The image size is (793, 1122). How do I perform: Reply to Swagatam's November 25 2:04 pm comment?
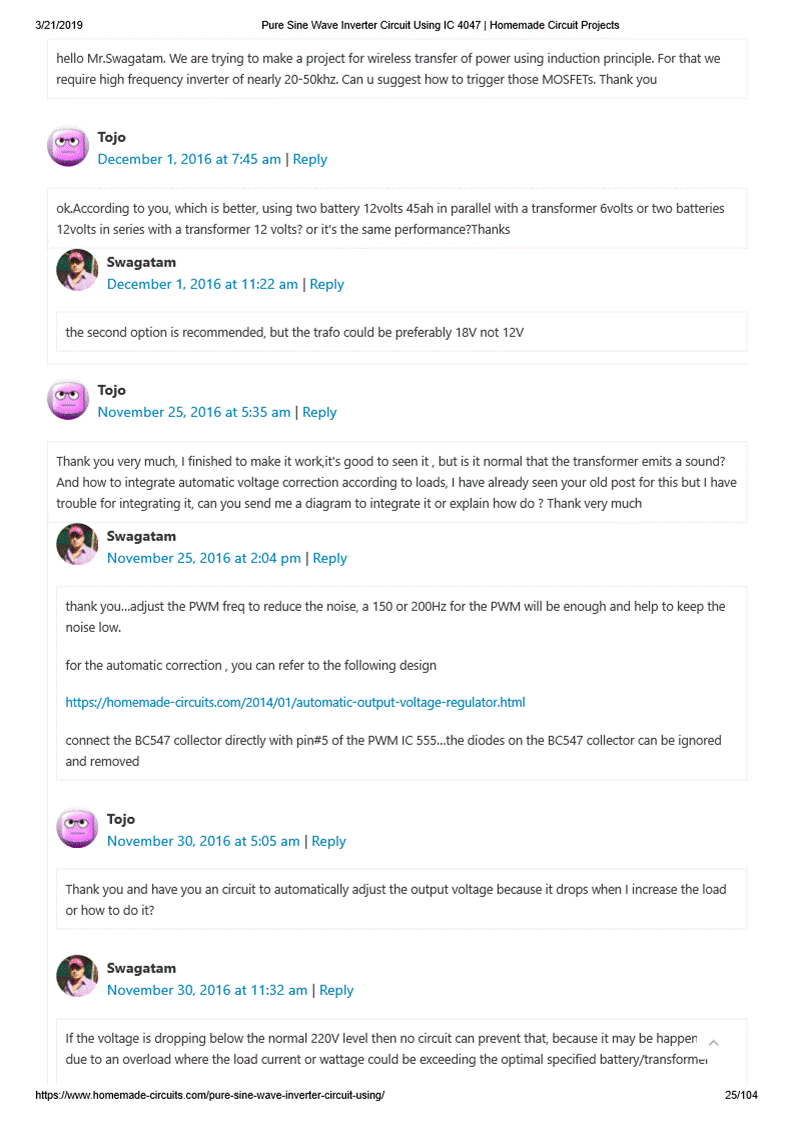(330, 558)
